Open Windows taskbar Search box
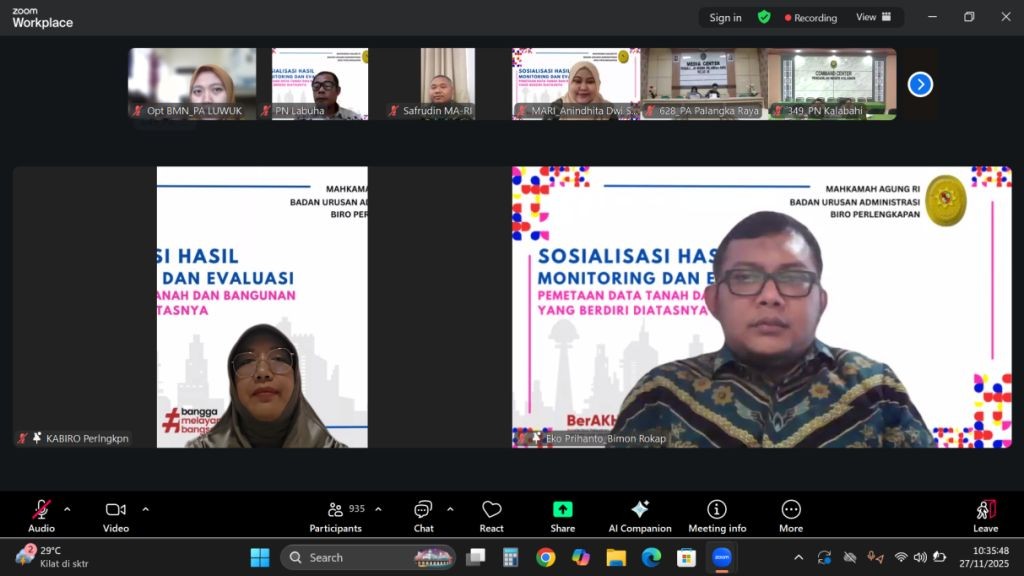The height and width of the screenshot is (576, 1024). [367, 557]
